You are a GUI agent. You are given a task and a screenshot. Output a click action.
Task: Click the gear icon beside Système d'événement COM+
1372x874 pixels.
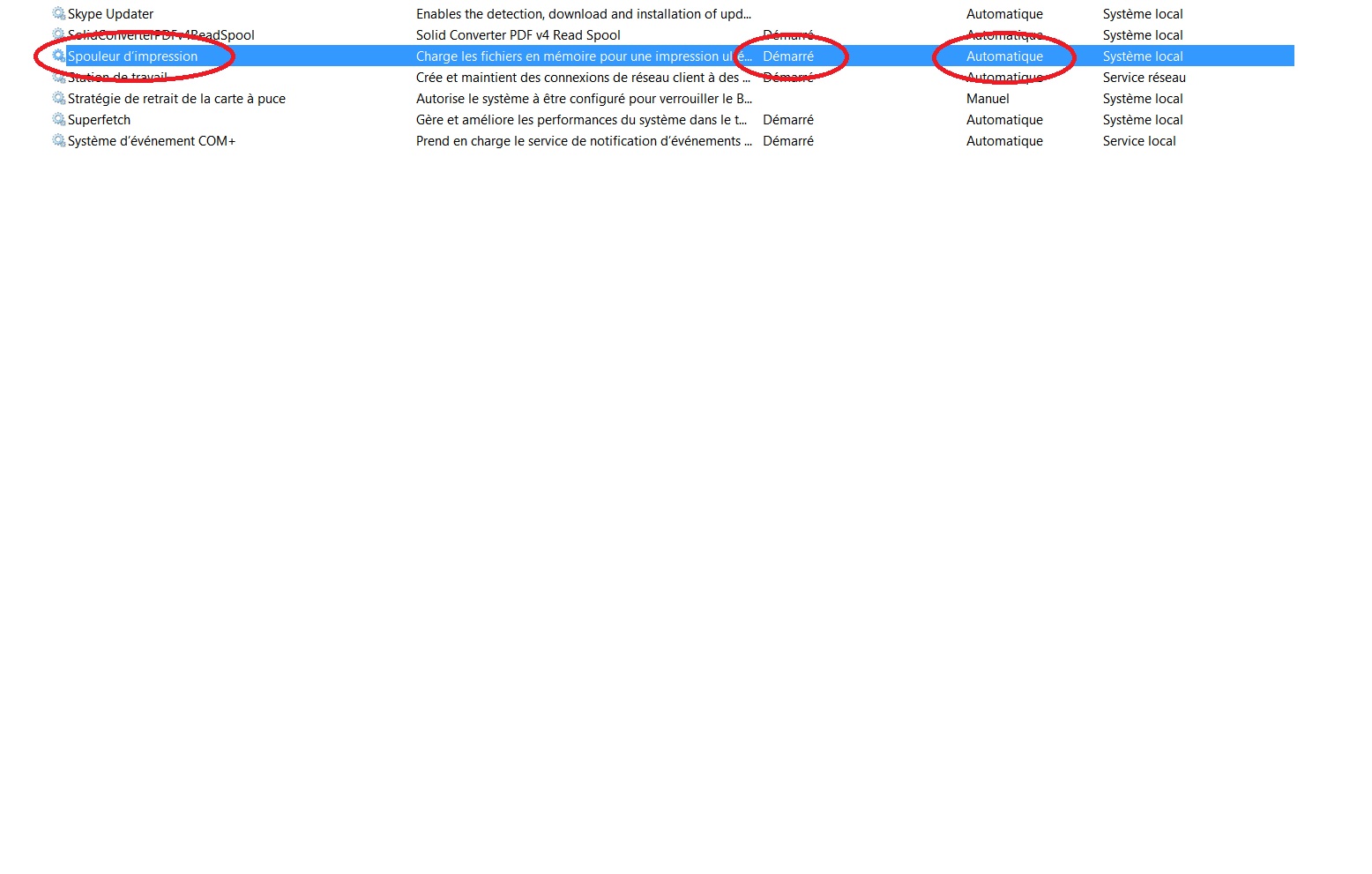pos(59,140)
